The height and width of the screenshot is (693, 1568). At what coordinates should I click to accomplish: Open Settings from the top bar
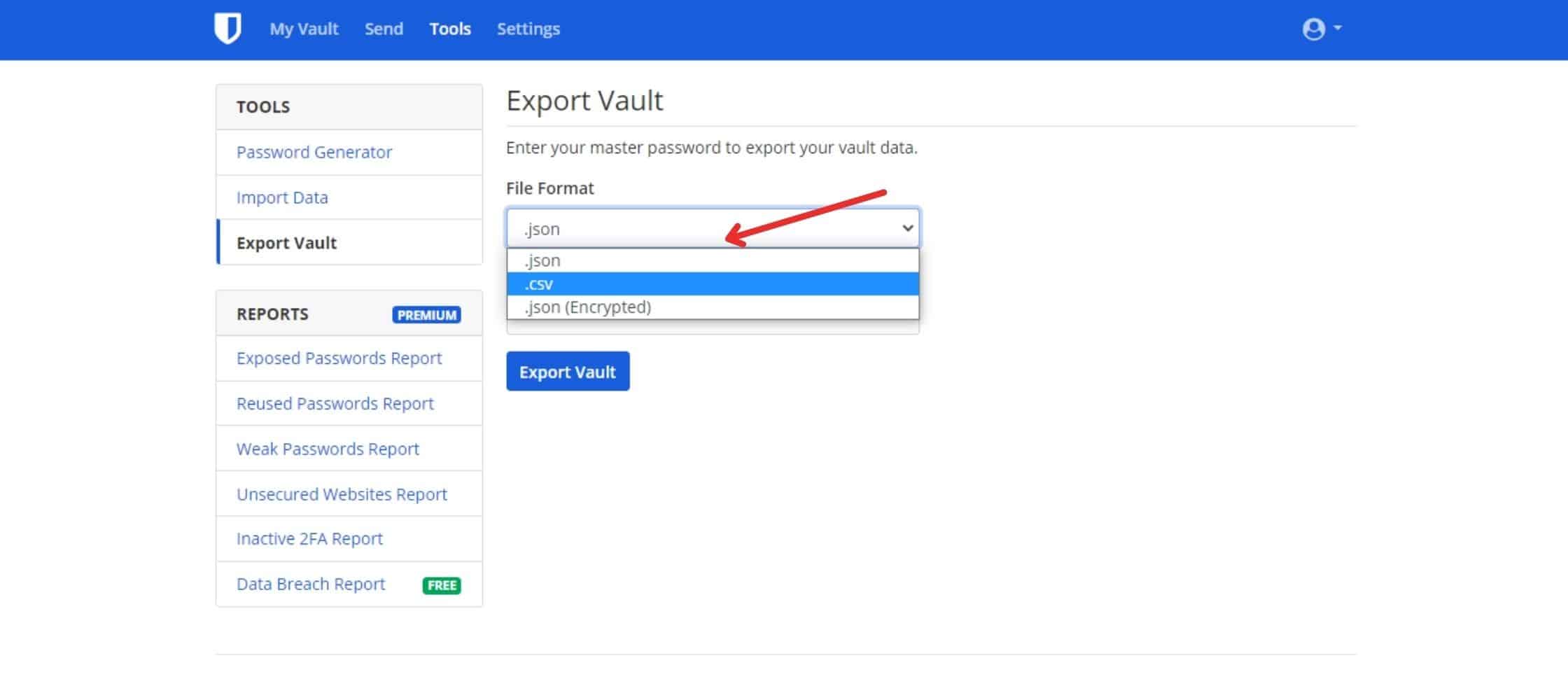pos(528,29)
